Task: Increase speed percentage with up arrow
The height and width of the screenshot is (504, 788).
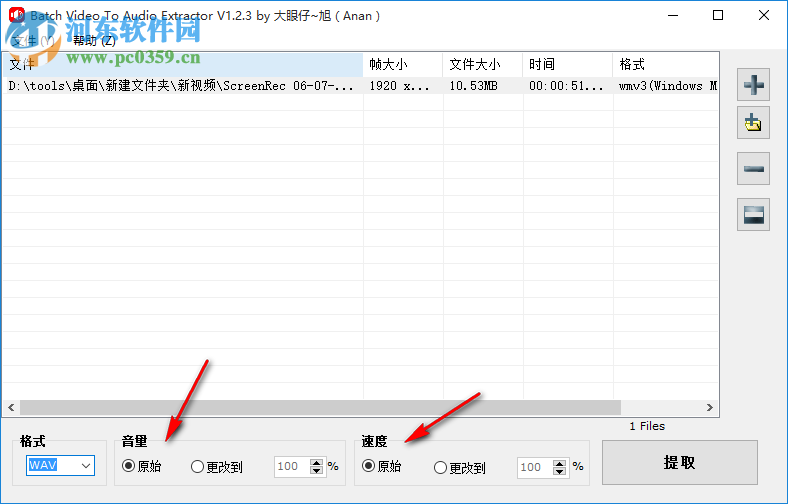Action: tap(559, 463)
